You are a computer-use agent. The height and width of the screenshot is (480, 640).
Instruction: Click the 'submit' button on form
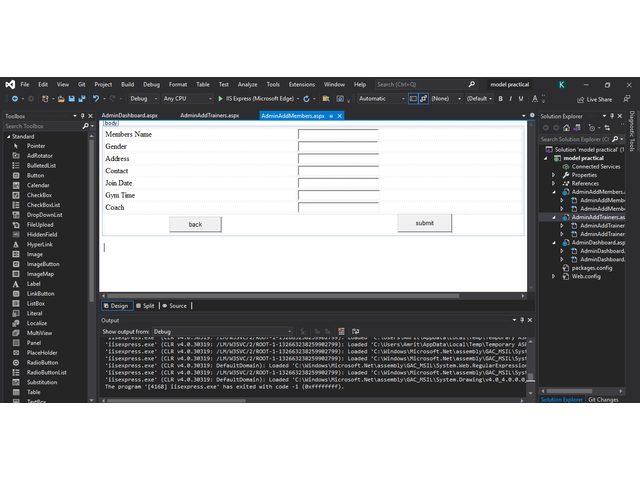[424, 223]
